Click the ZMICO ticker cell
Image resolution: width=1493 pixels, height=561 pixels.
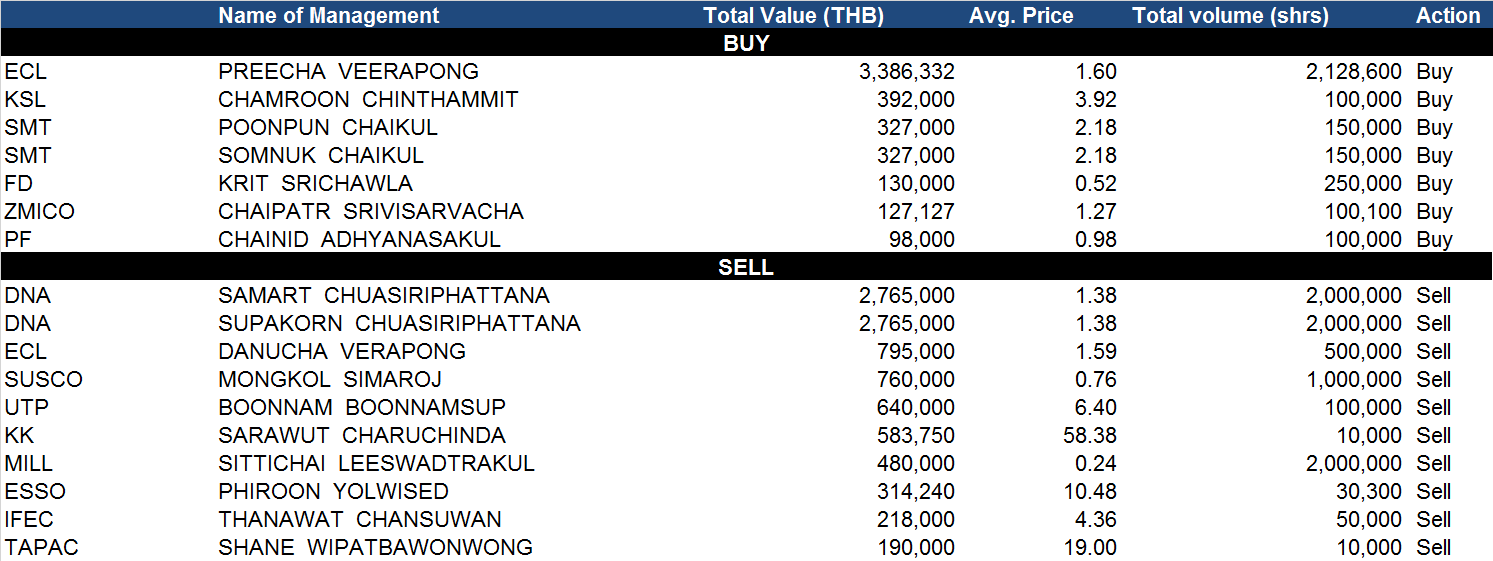(39, 211)
